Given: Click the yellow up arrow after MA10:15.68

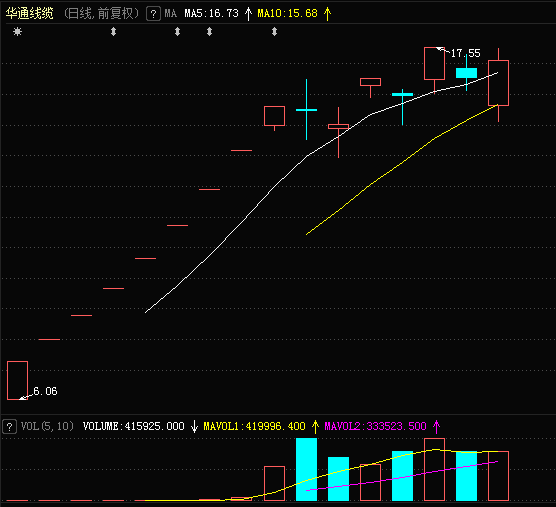Looking at the screenshot, I should tap(327, 14).
